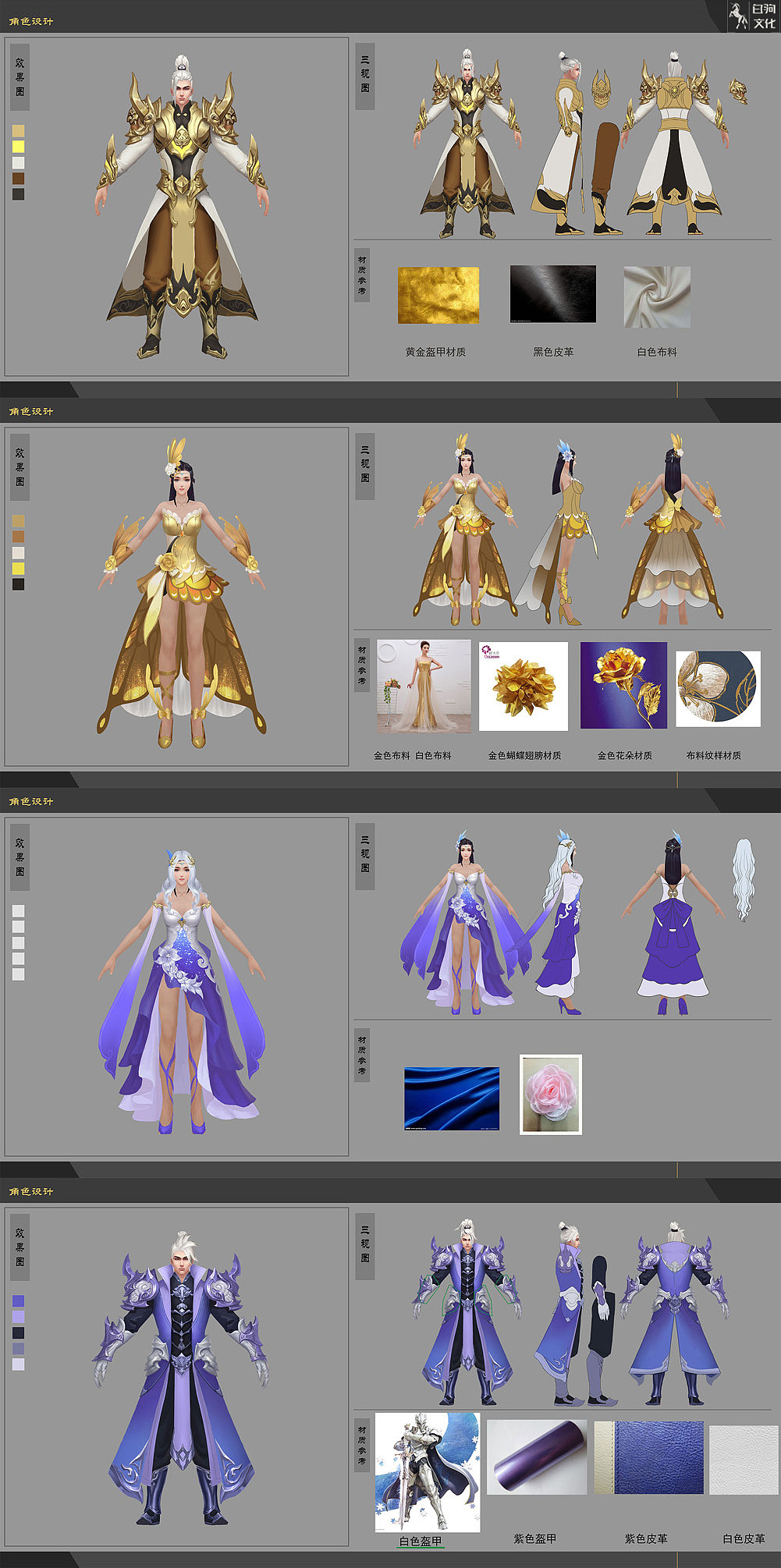This screenshot has height=1568, width=781.
Task: Open the purple leather texture reference
Action: pos(648,1458)
